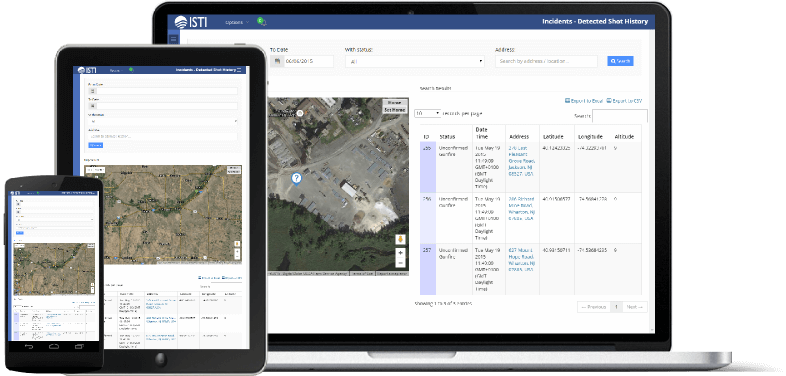Tap the Android recent apps button on the phone
The width and height of the screenshot is (786, 376).
tap(79, 346)
